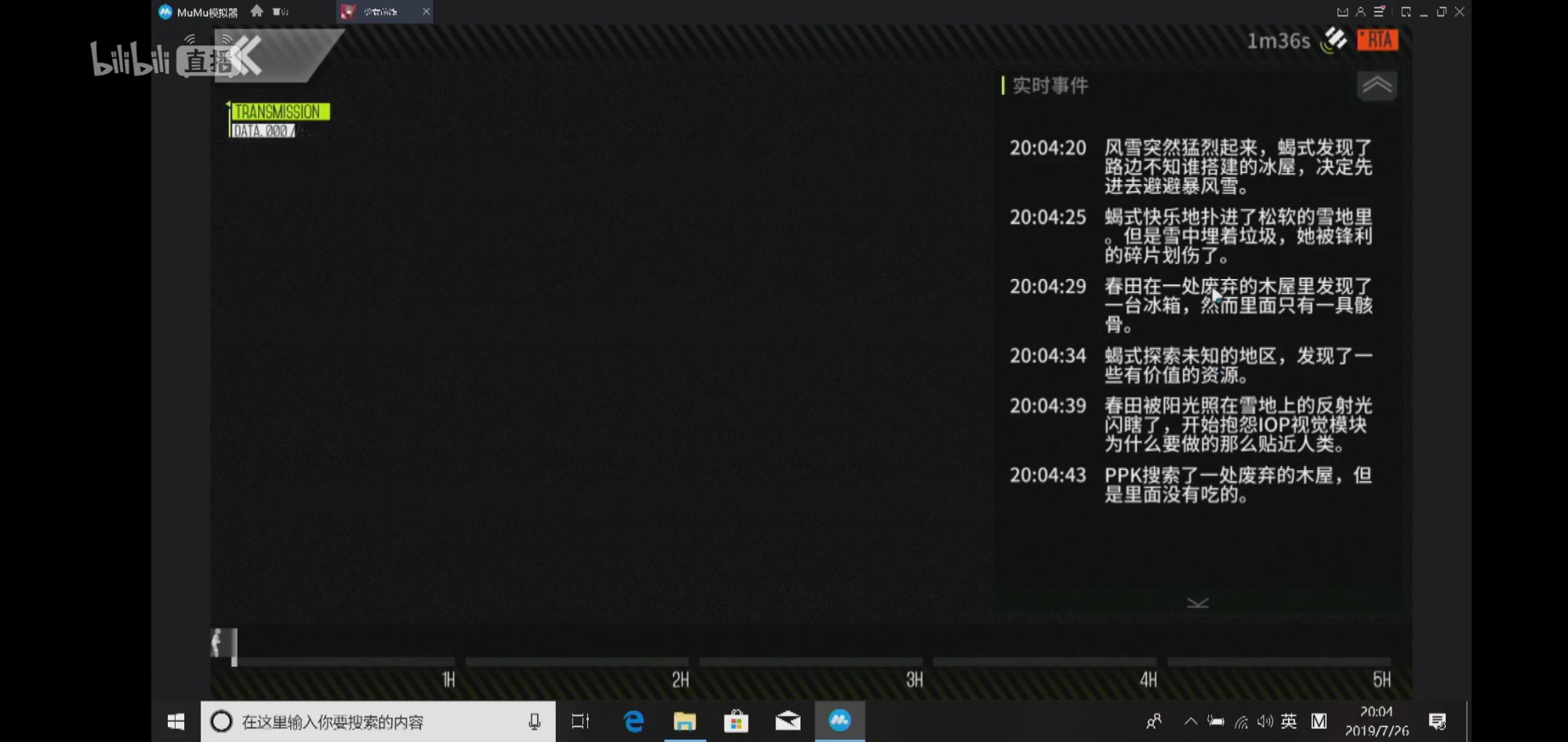Click the microphone icon in the search box
1568x742 pixels.
point(535,722)
